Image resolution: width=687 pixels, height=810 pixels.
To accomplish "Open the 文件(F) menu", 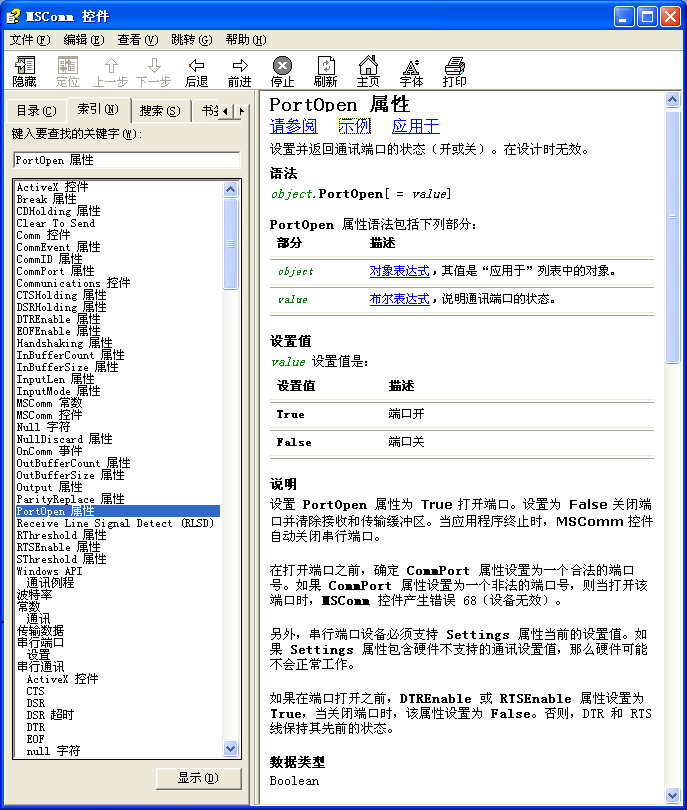I will (x=30, y=40).
